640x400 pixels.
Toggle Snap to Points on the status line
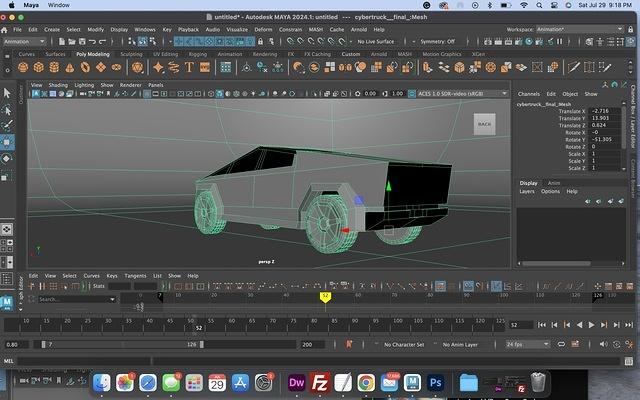311,41
